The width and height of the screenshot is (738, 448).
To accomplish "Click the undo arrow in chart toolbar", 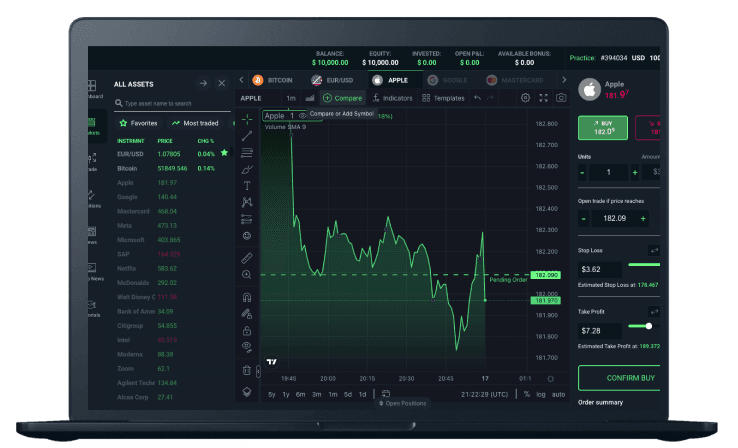I will [x=477, y=98].
